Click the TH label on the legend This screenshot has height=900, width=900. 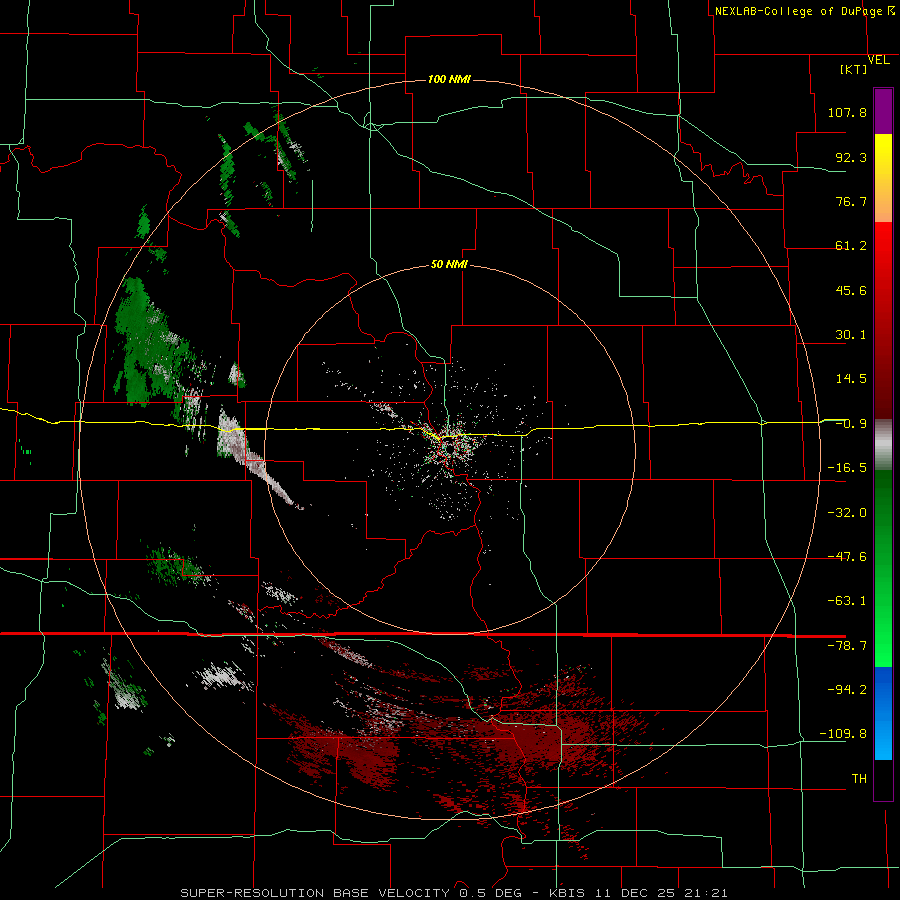click(859, 779)
